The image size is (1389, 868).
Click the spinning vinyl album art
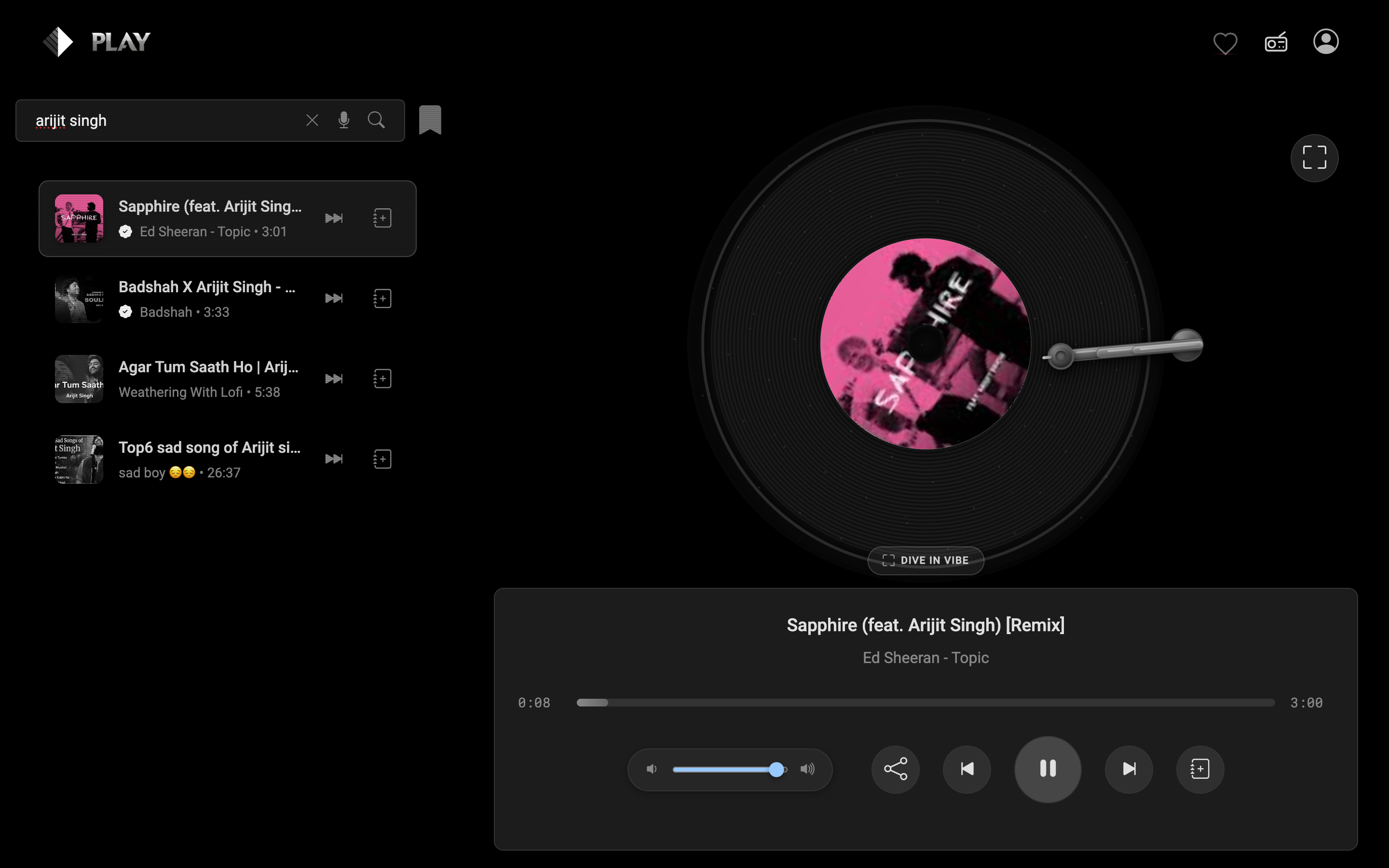pos(925,343)
